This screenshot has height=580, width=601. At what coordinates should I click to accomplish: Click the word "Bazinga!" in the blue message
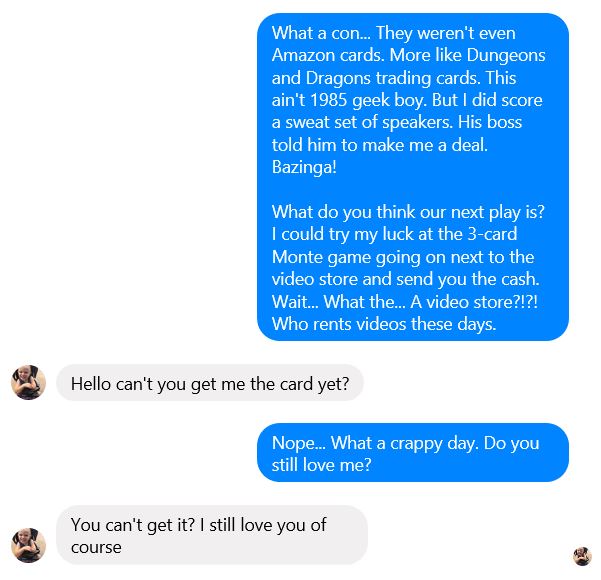pyautogui.click(x=304, y=167)
